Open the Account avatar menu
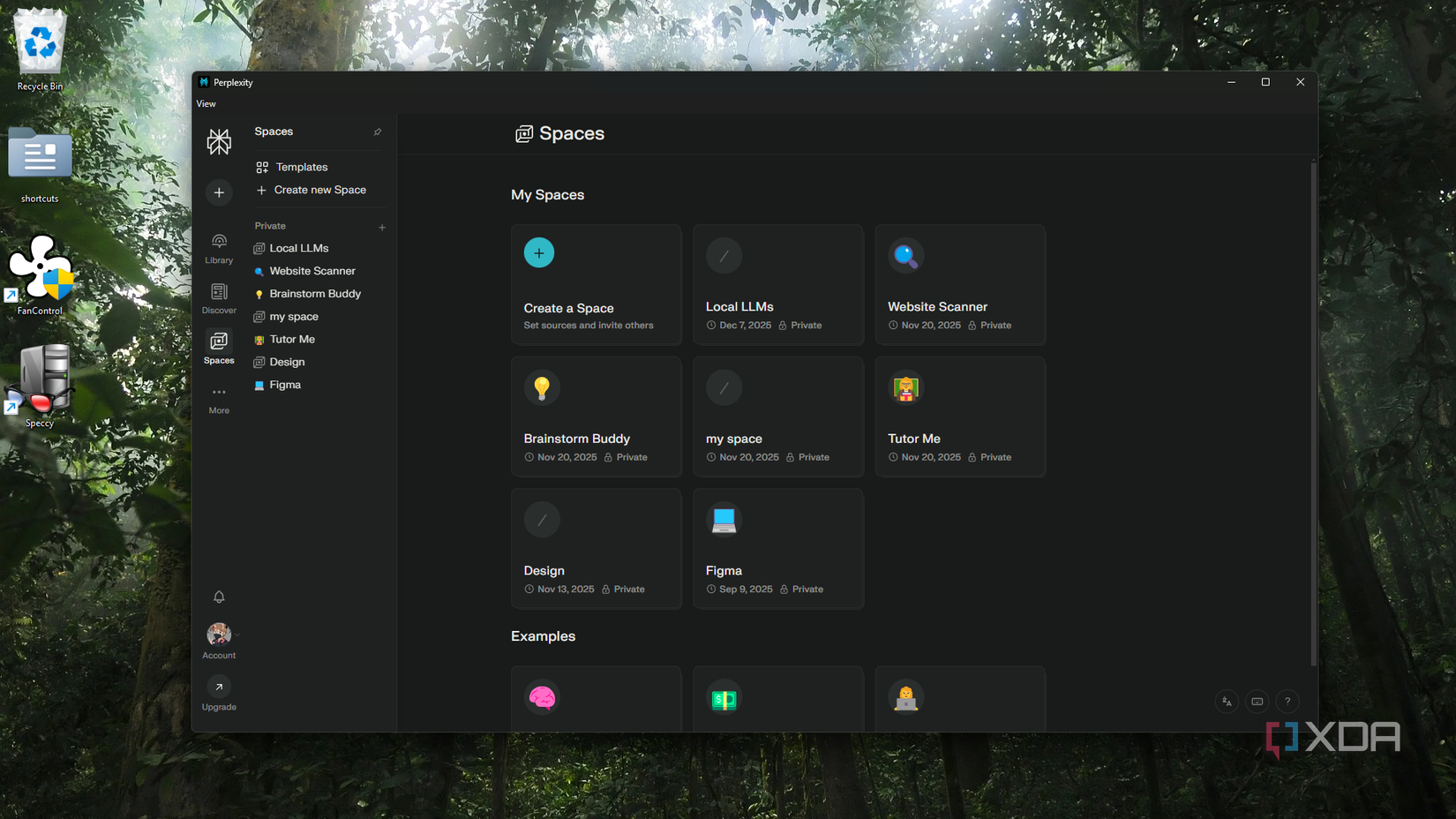 click(x=219, y=634)
